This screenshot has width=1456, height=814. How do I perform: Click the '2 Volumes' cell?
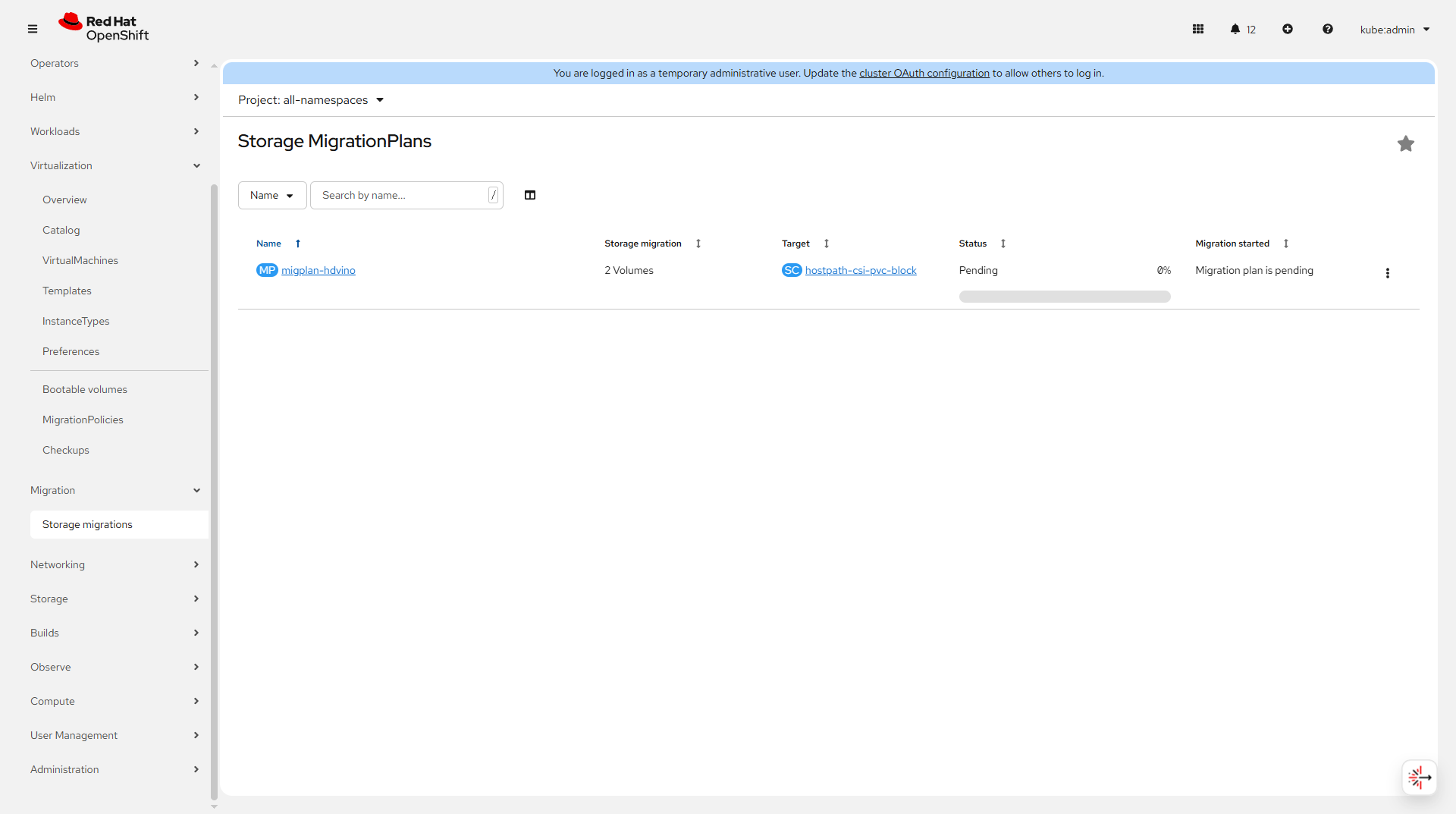(629, 270)
